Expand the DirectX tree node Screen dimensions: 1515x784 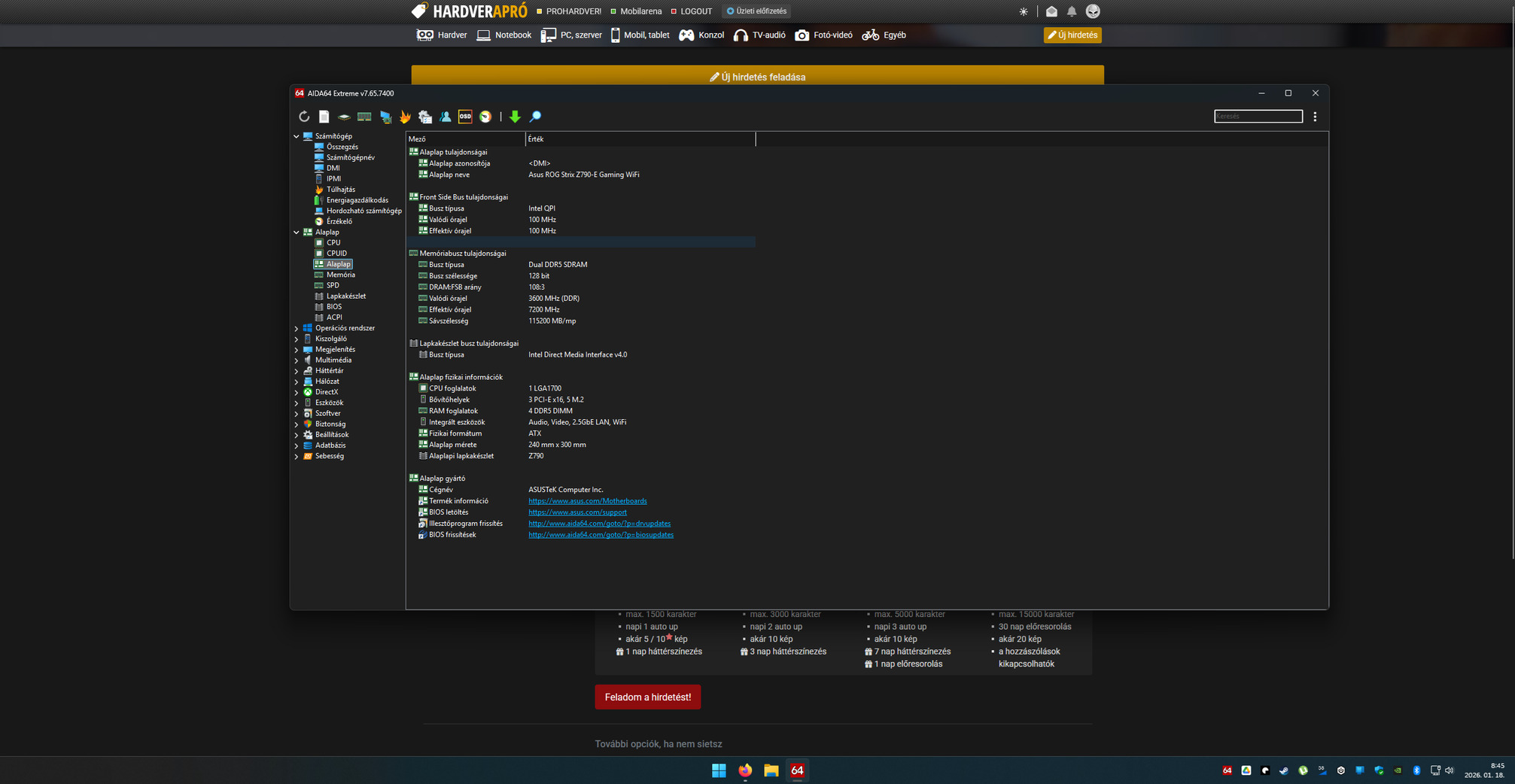point(297,392)
